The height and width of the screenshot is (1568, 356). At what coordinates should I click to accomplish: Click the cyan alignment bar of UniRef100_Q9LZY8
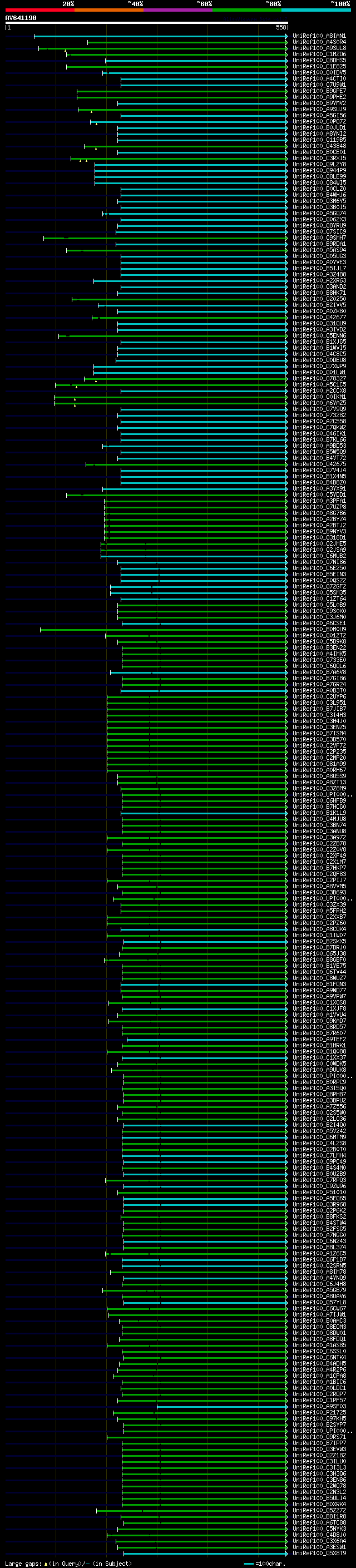click(x=190, y=165)
